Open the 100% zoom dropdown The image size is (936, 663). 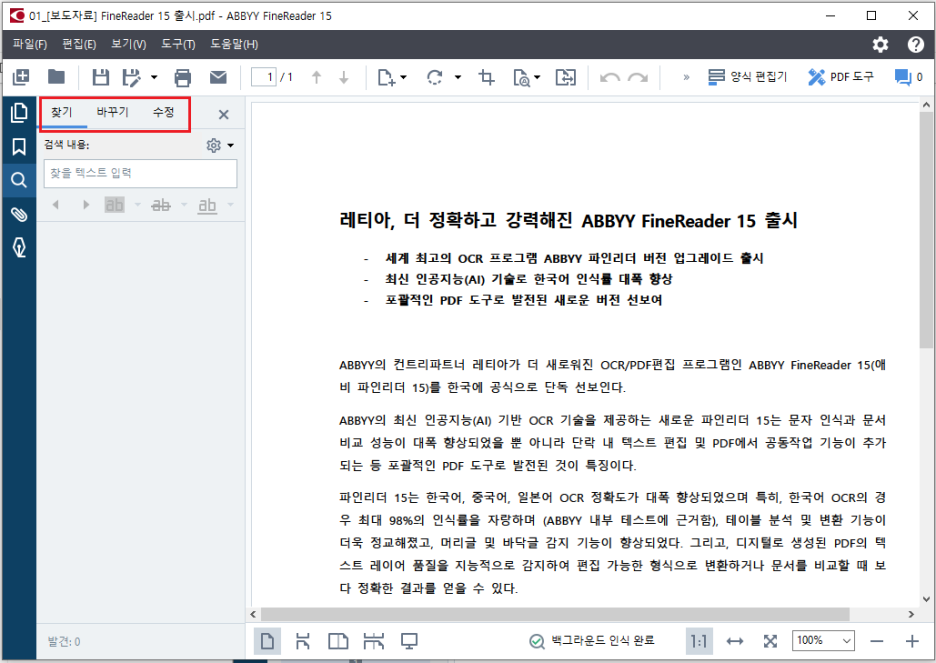pos(823,641)
